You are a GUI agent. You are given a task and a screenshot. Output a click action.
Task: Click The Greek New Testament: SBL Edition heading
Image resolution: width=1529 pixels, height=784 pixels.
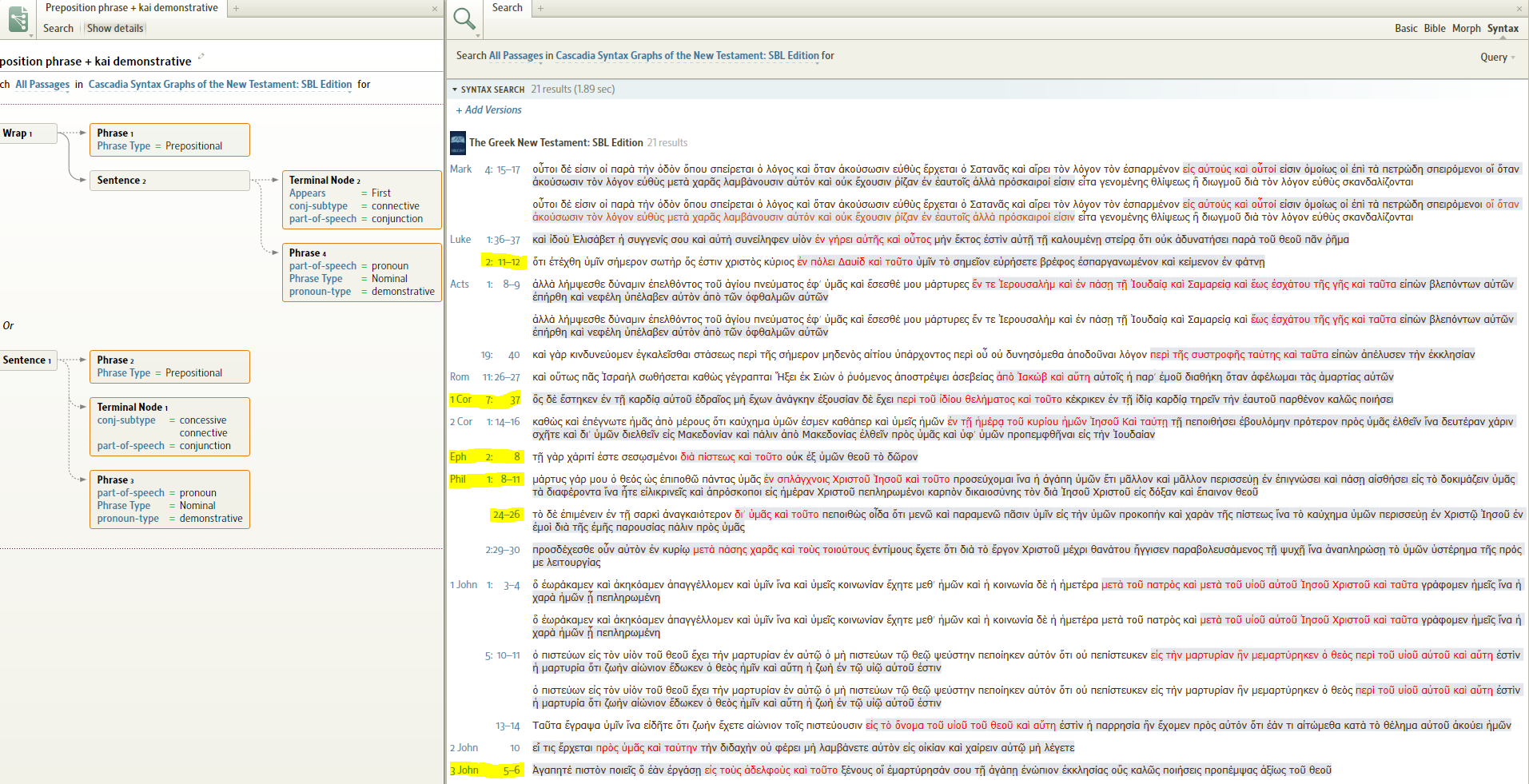(x=556, y=143)
